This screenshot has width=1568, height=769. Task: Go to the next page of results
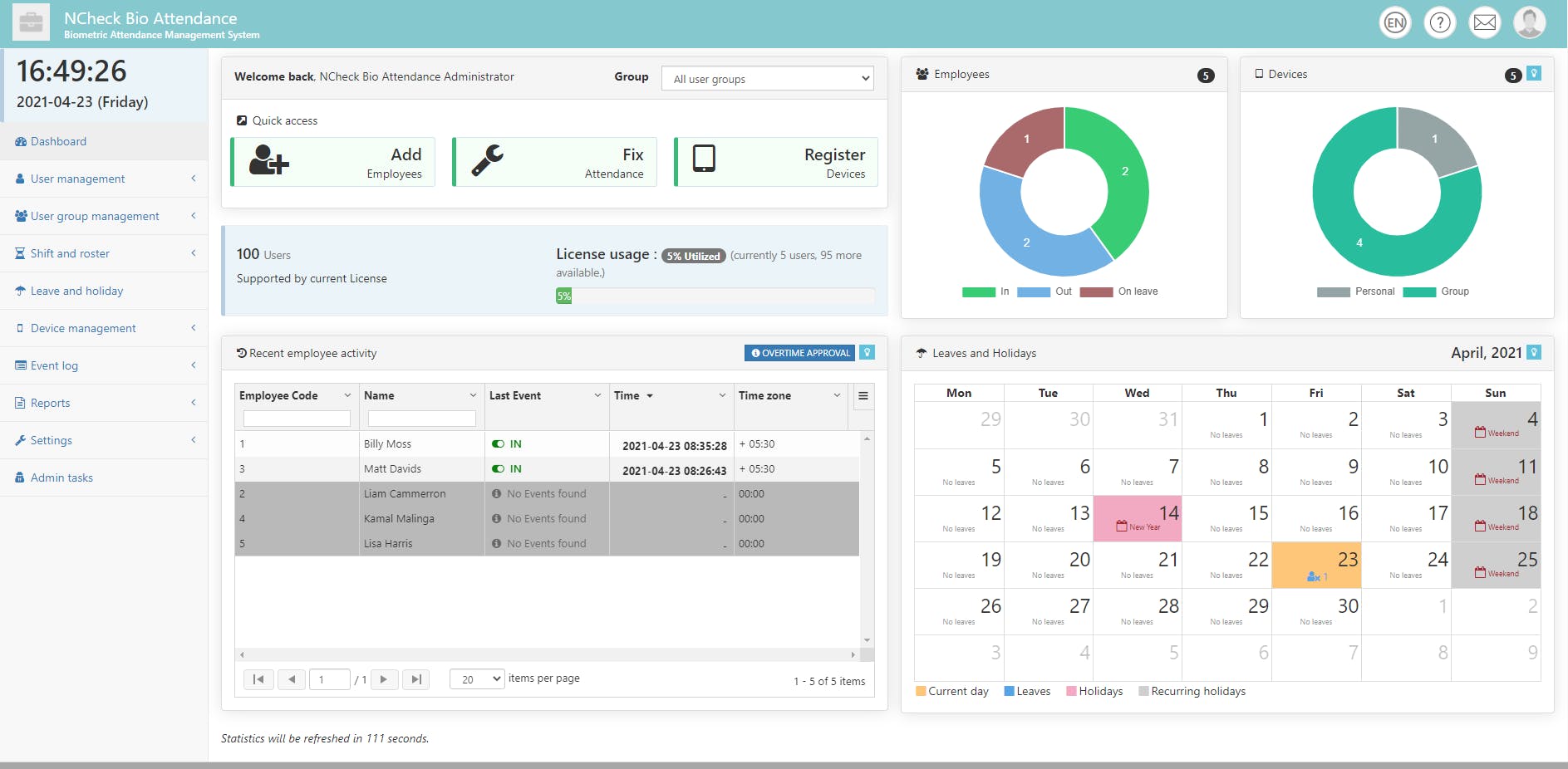pyautogui.click(x=384, y=679)
